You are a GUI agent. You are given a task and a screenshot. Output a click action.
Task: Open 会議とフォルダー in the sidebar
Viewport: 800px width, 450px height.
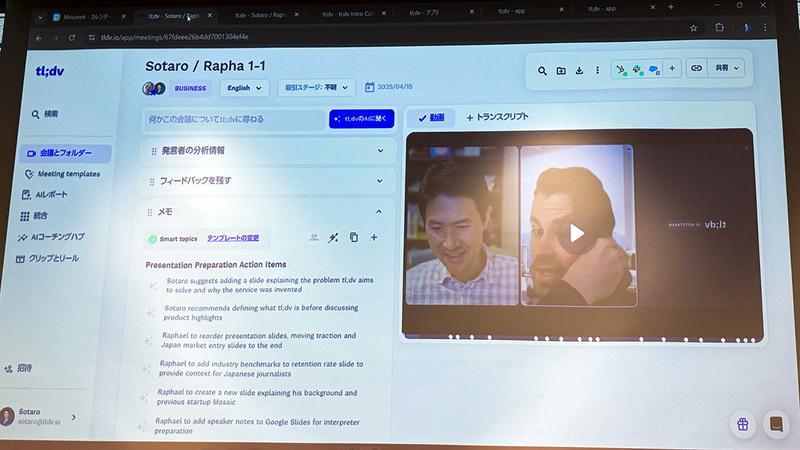tap(65, 153)
